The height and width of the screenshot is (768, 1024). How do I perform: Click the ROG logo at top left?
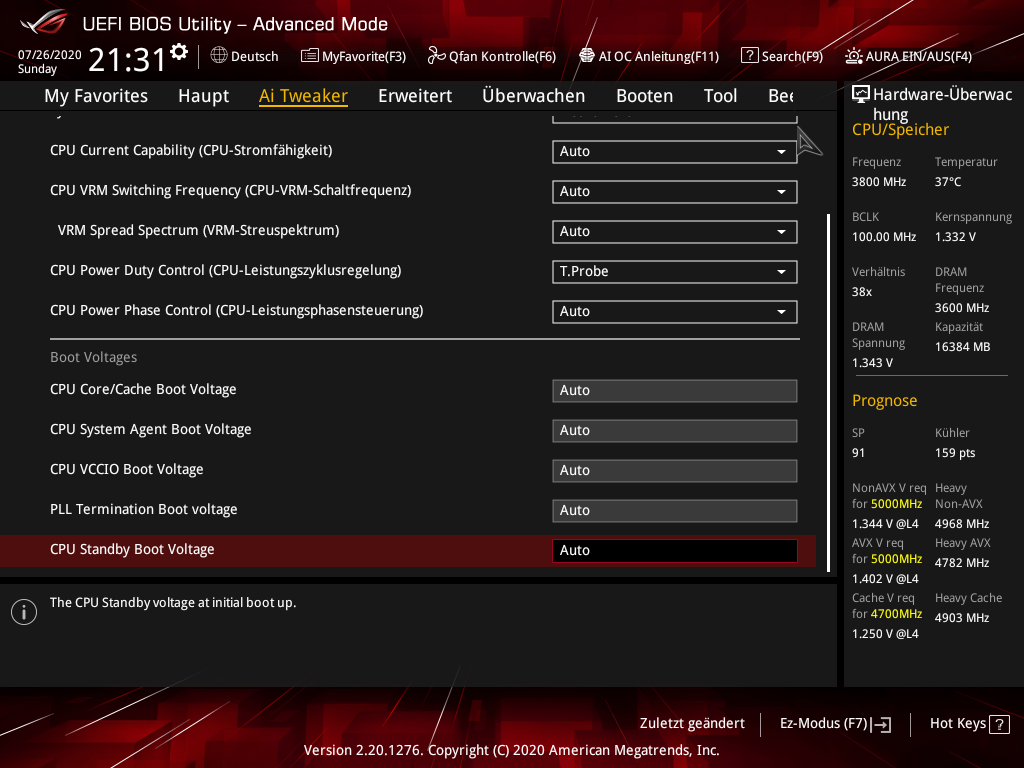pyautogui.click(x=43, y=22)
